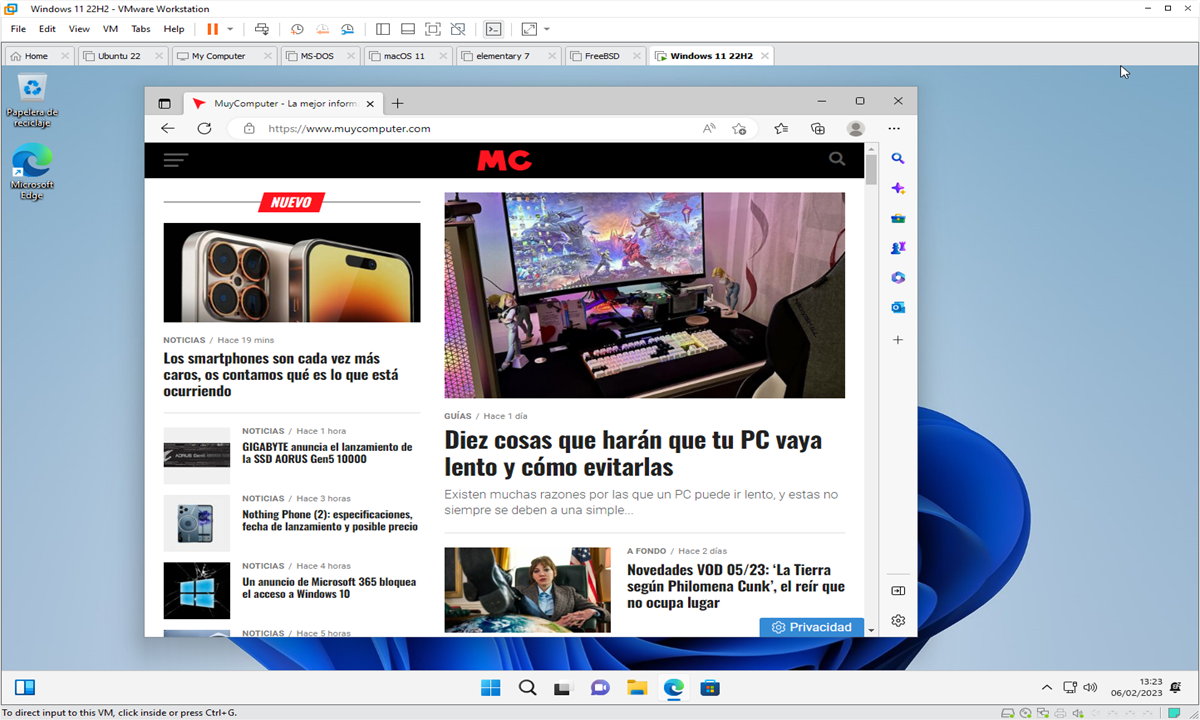Click the Edge back navigation arrow
Screen dimensions: 1200x720
(168, 128)
